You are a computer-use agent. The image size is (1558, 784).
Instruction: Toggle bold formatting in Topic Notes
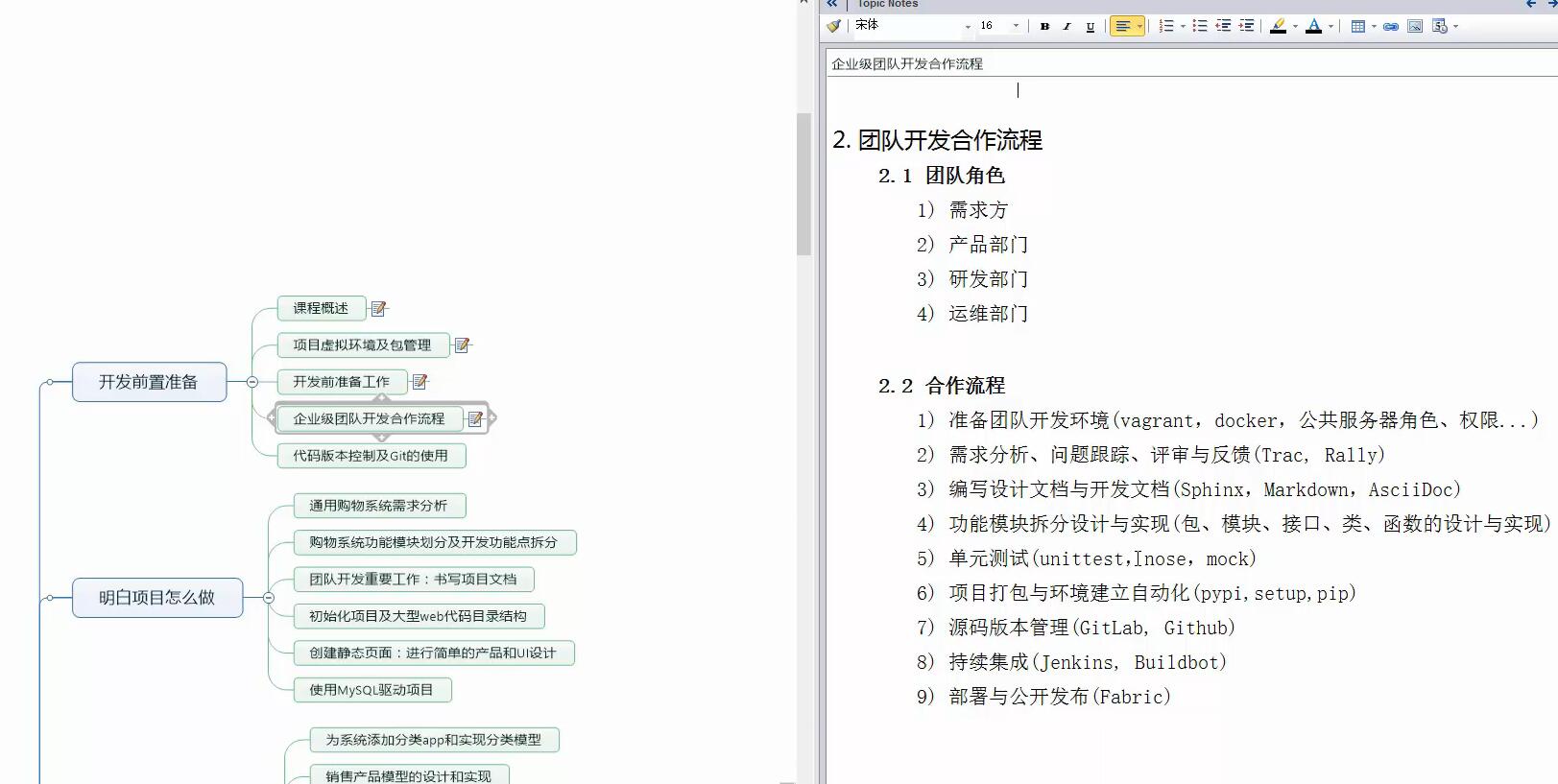(x=1044, y=27)
